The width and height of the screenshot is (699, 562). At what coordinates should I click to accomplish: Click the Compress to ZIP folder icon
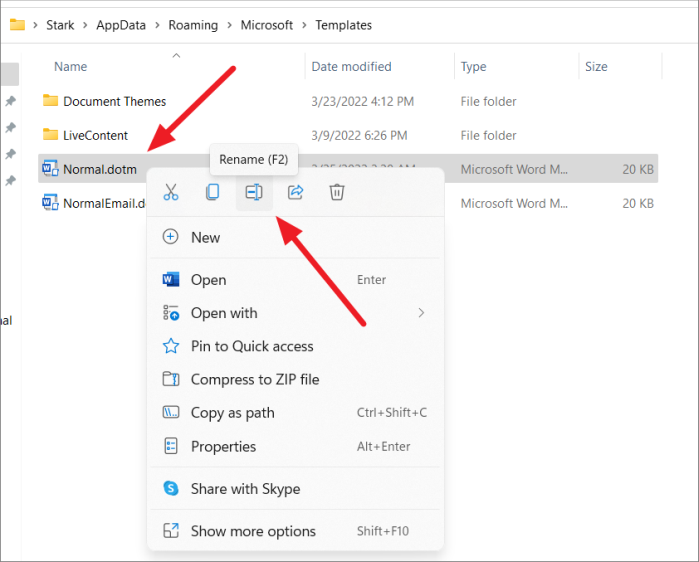coord(171,379)
